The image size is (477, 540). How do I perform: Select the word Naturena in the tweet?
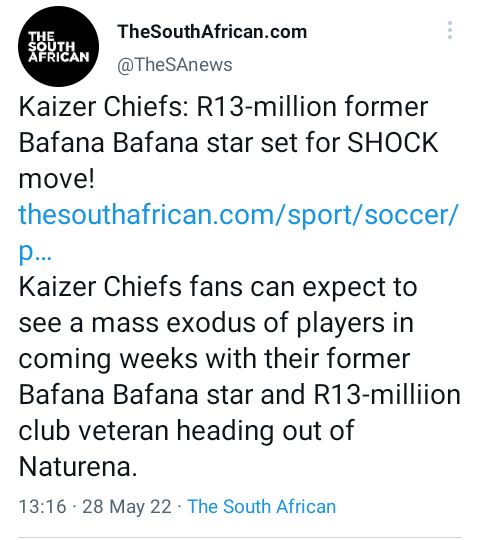[78, 466]
